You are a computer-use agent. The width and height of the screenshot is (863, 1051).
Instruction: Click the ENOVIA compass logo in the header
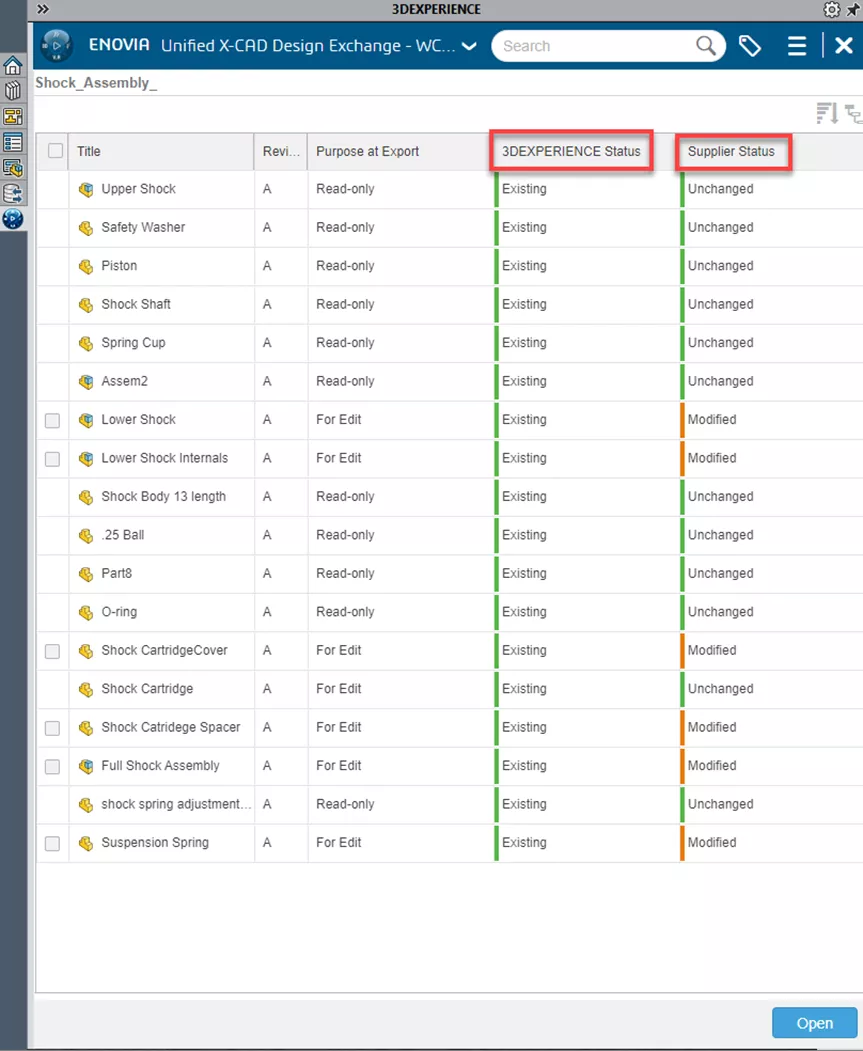tap(56, 46)
